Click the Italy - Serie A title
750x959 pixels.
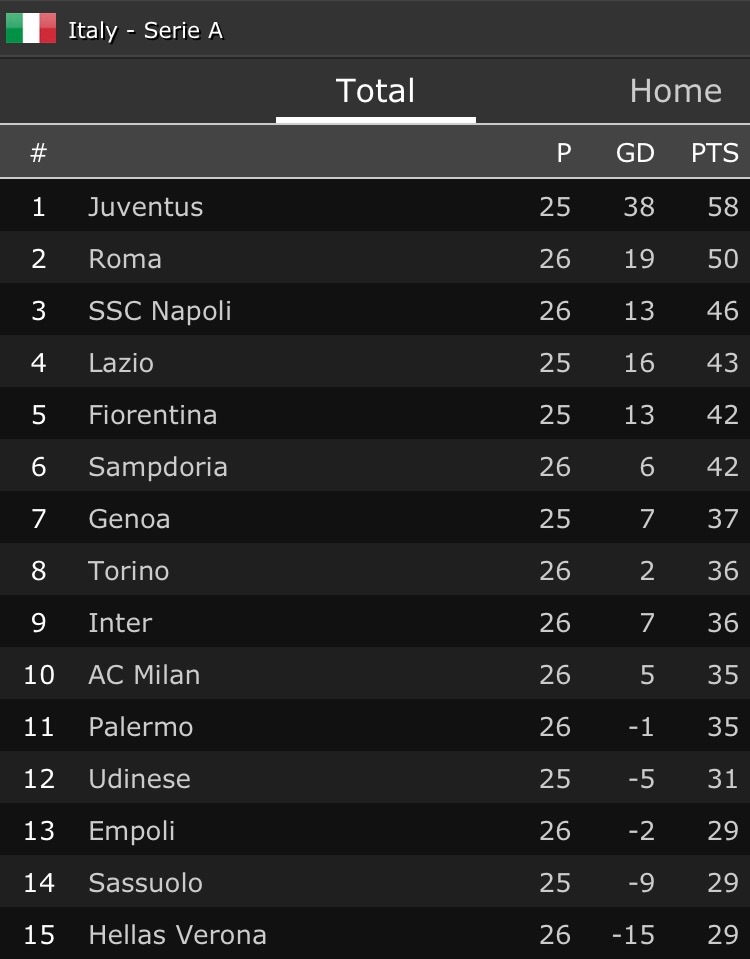pyautogui.click(x=145, y=30)
